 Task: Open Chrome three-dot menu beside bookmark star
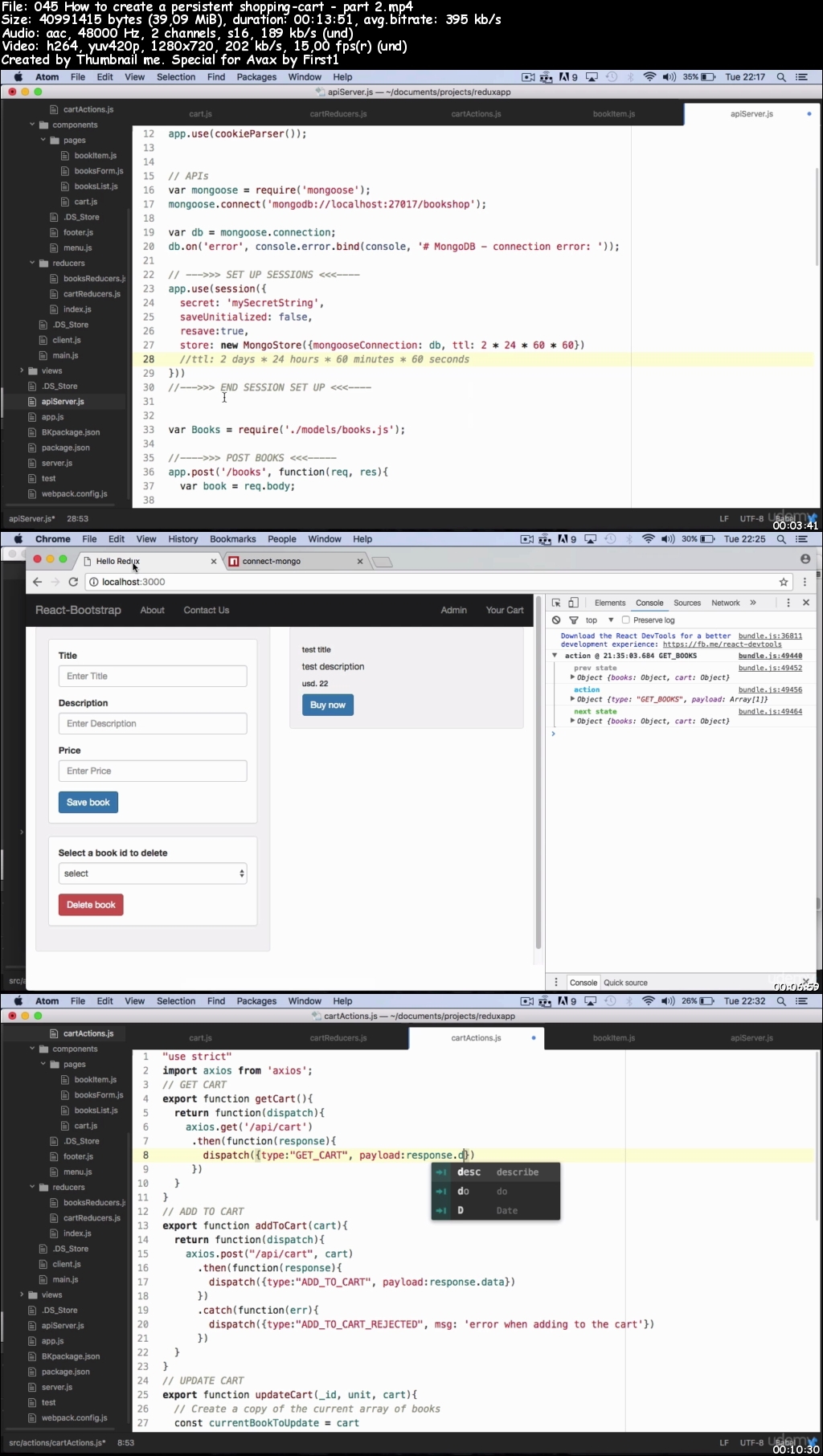(805, 582)
